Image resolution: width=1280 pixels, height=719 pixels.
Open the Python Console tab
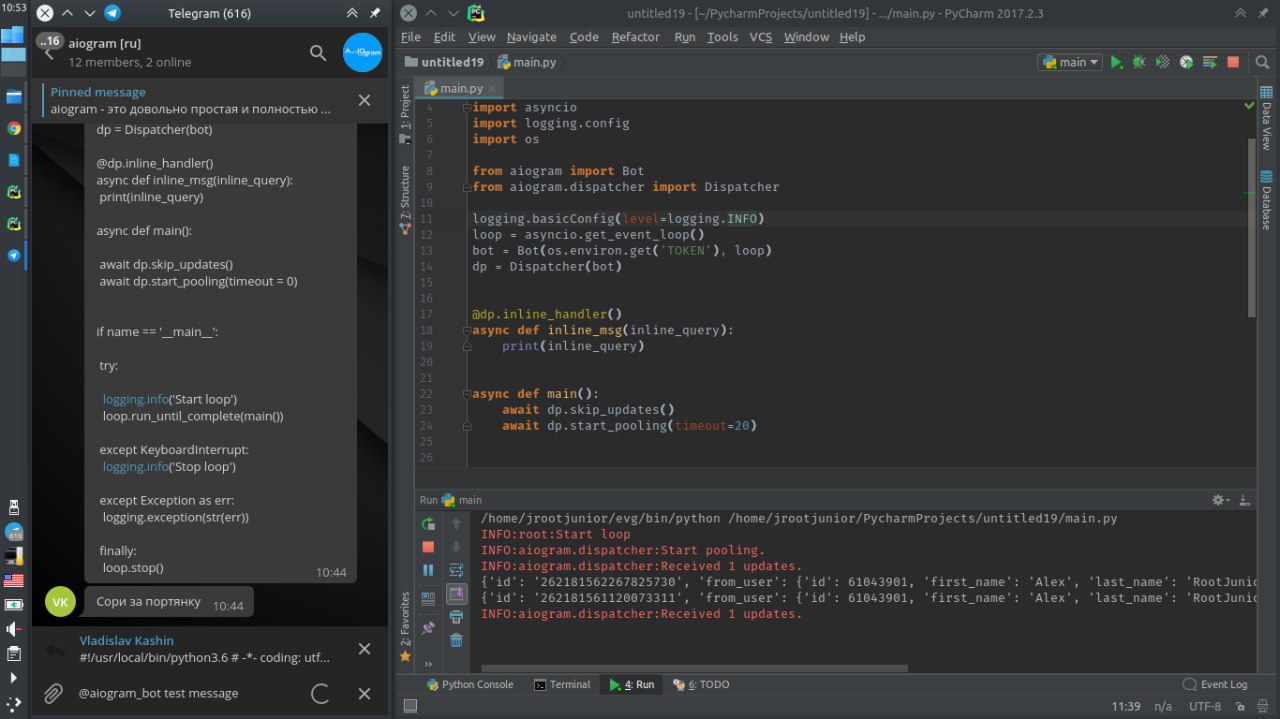[469, 685]
